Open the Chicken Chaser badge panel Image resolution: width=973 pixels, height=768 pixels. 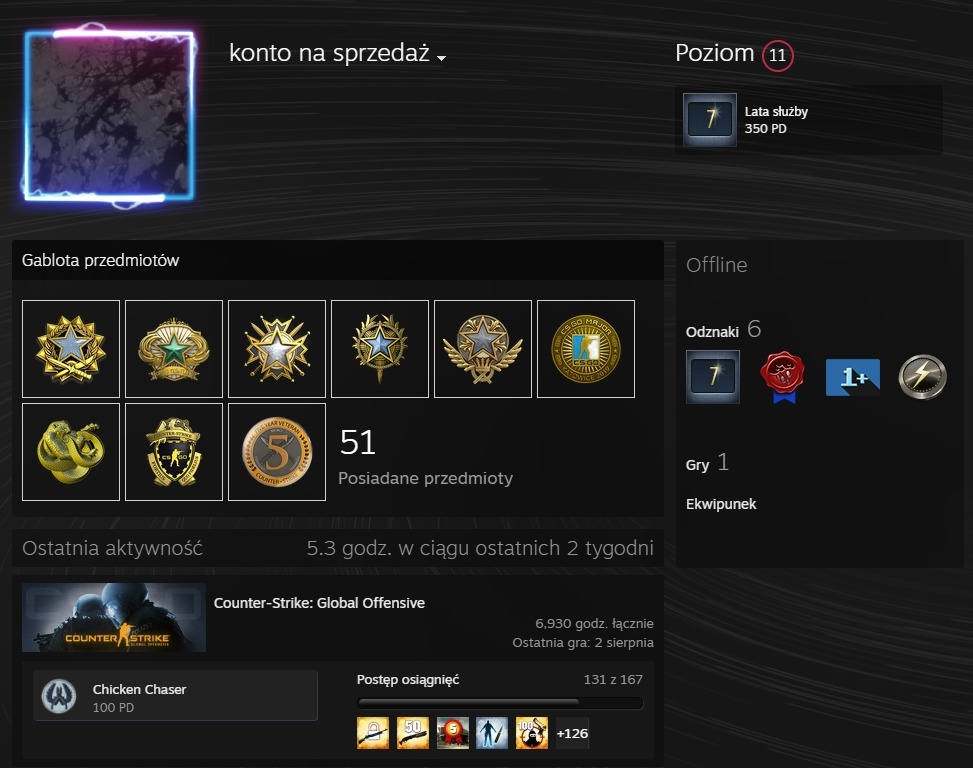tap(176, 695)
